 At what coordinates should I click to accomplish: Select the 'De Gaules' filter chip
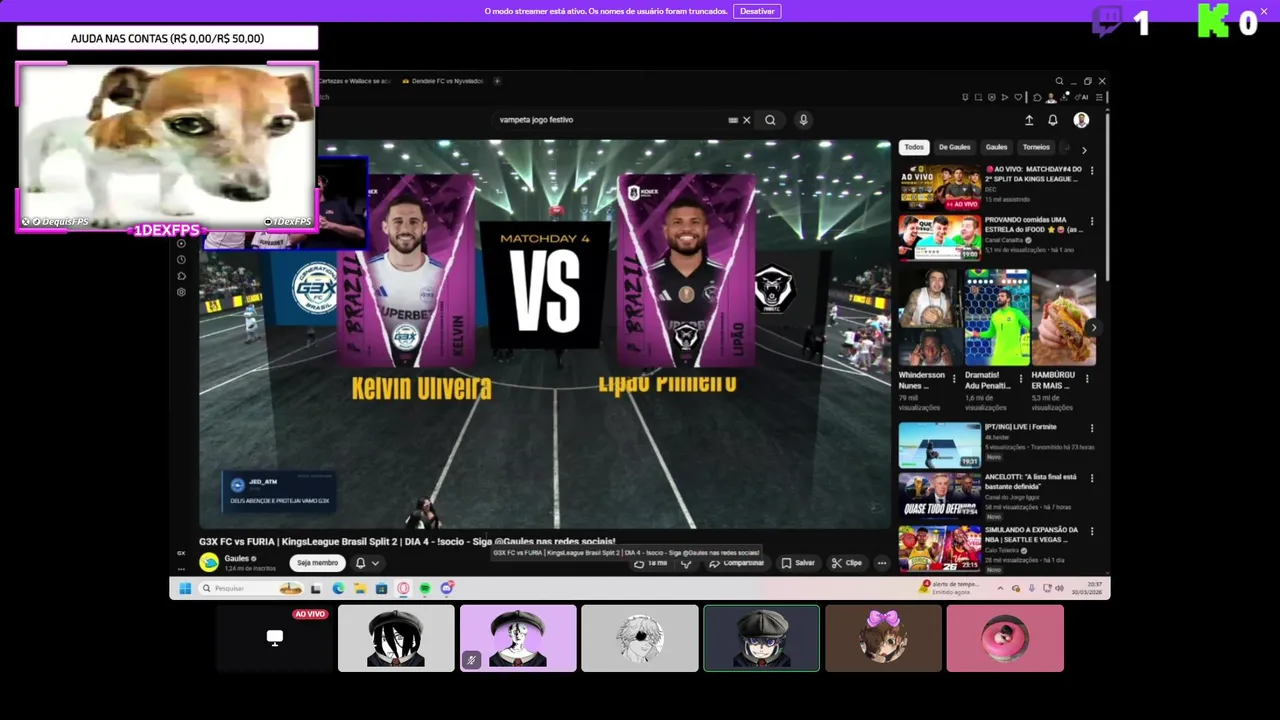click(x=954, y=147)
